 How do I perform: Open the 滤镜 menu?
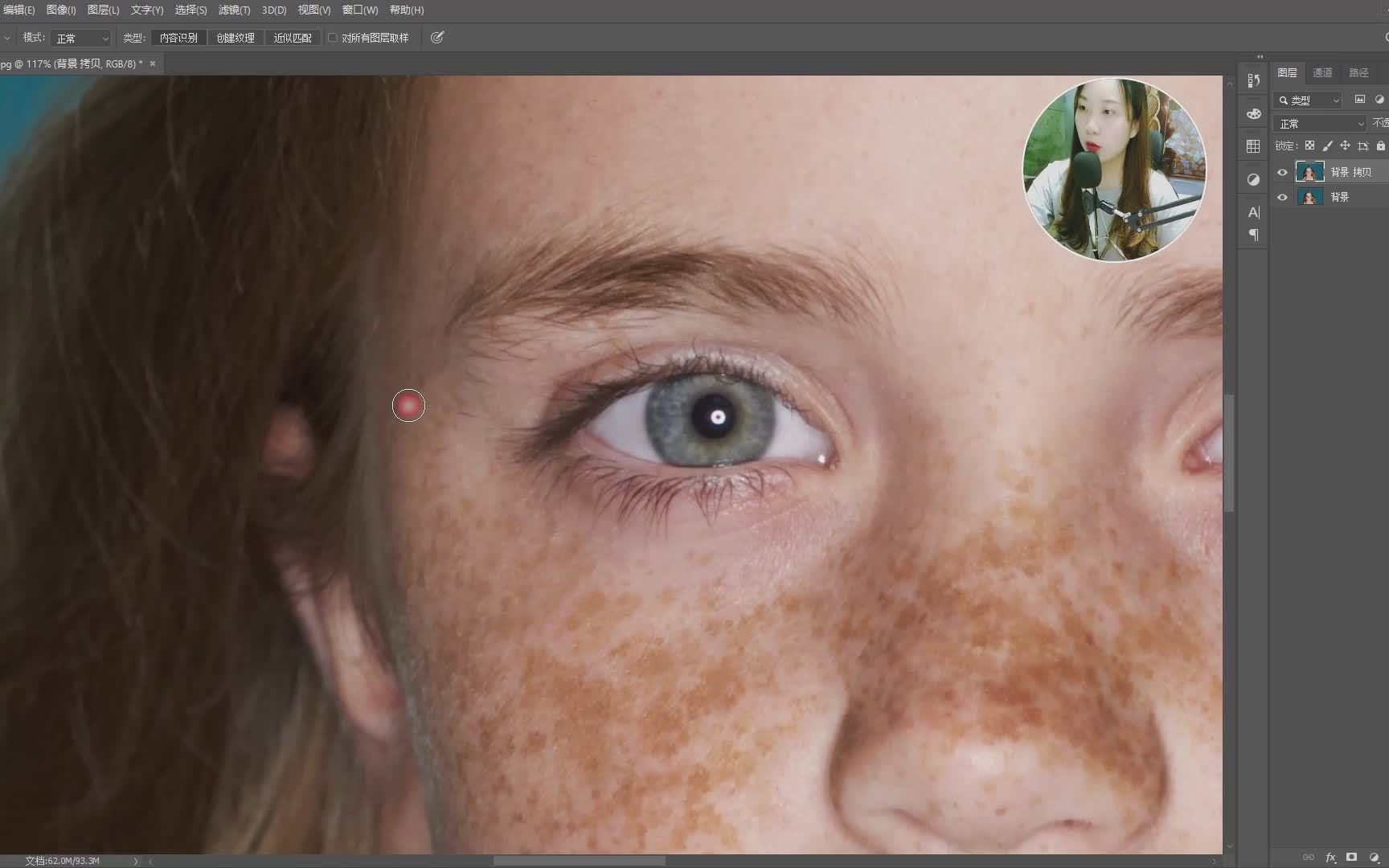[x=234, y=10]
